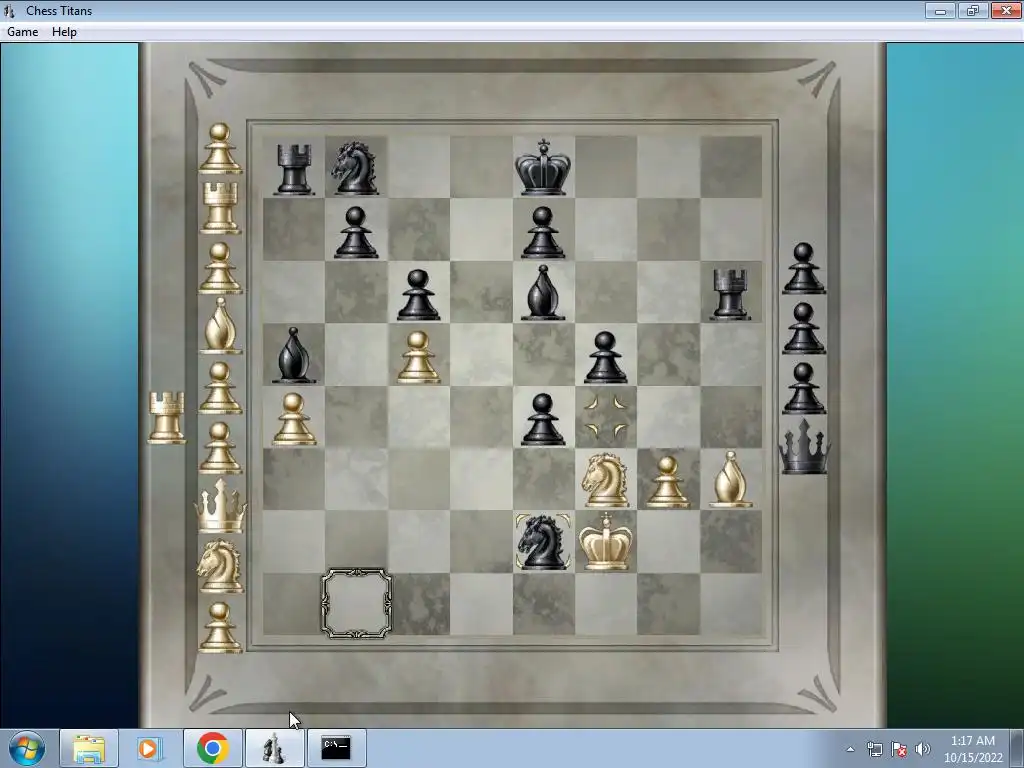Select the black rook on h6
The width and height of the screenshot is (1024, 768).
(730, 294)
